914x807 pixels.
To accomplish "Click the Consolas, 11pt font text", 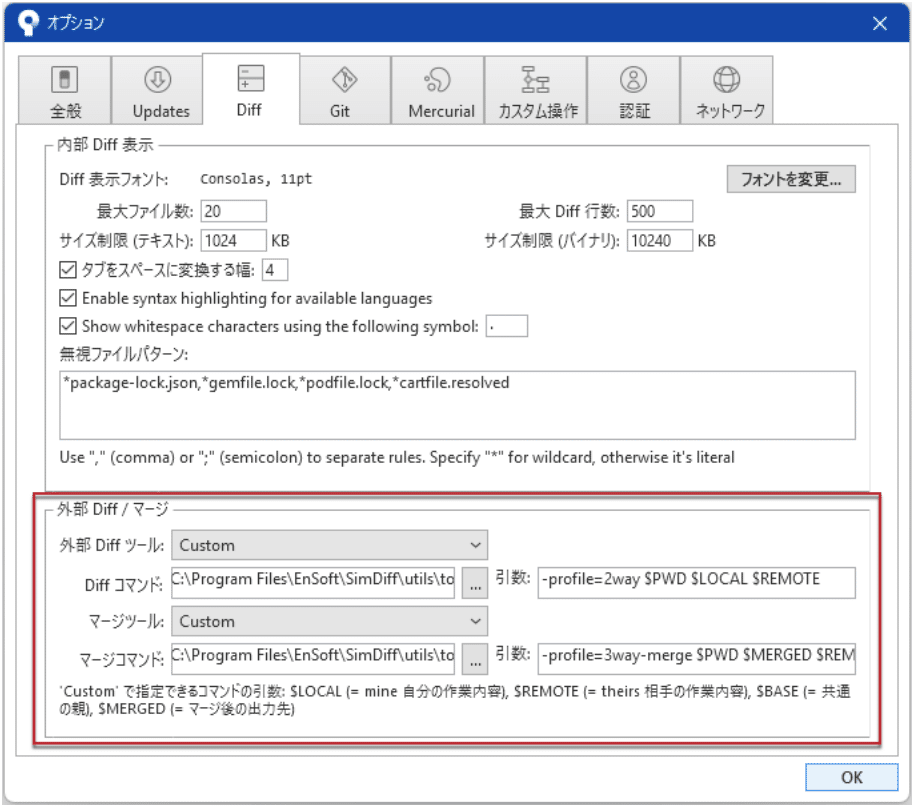I will tap(256, 179).
